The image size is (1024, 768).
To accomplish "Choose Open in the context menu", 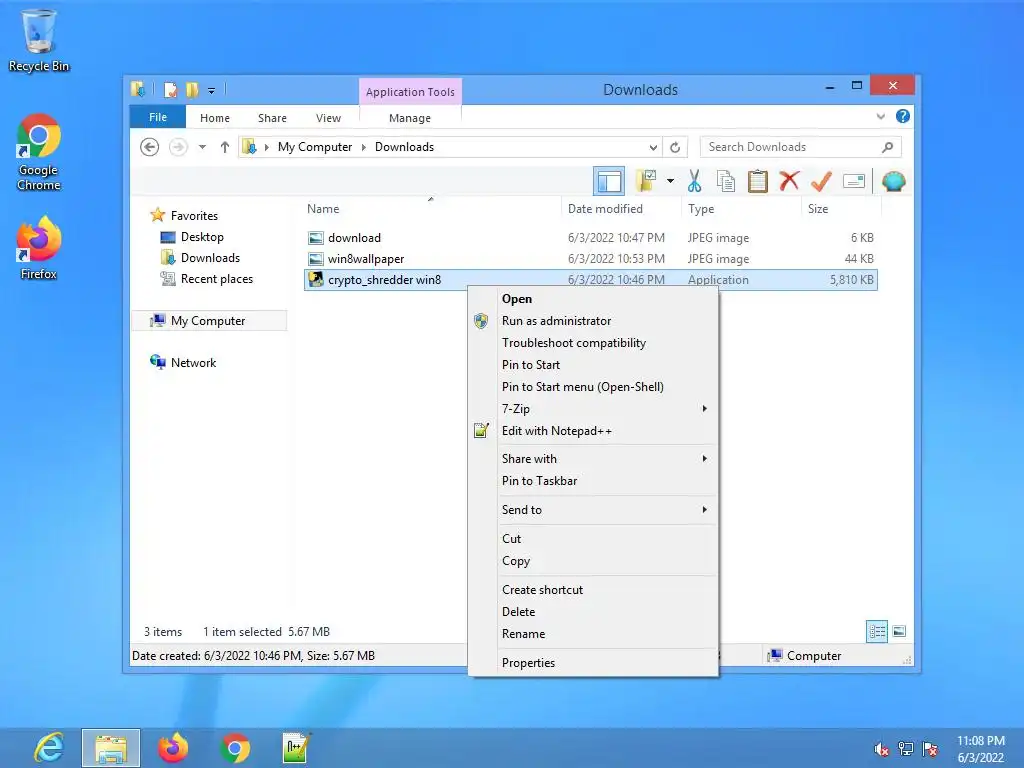I will 593,298.
